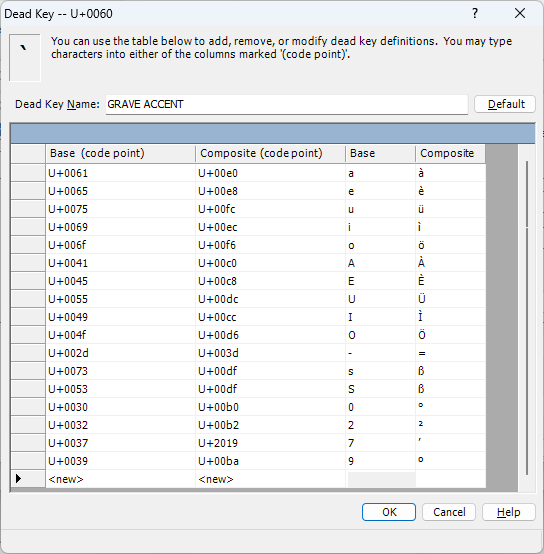Click the table's vertical scrollbar
This screenshot has height=554, width=544.
527,318
